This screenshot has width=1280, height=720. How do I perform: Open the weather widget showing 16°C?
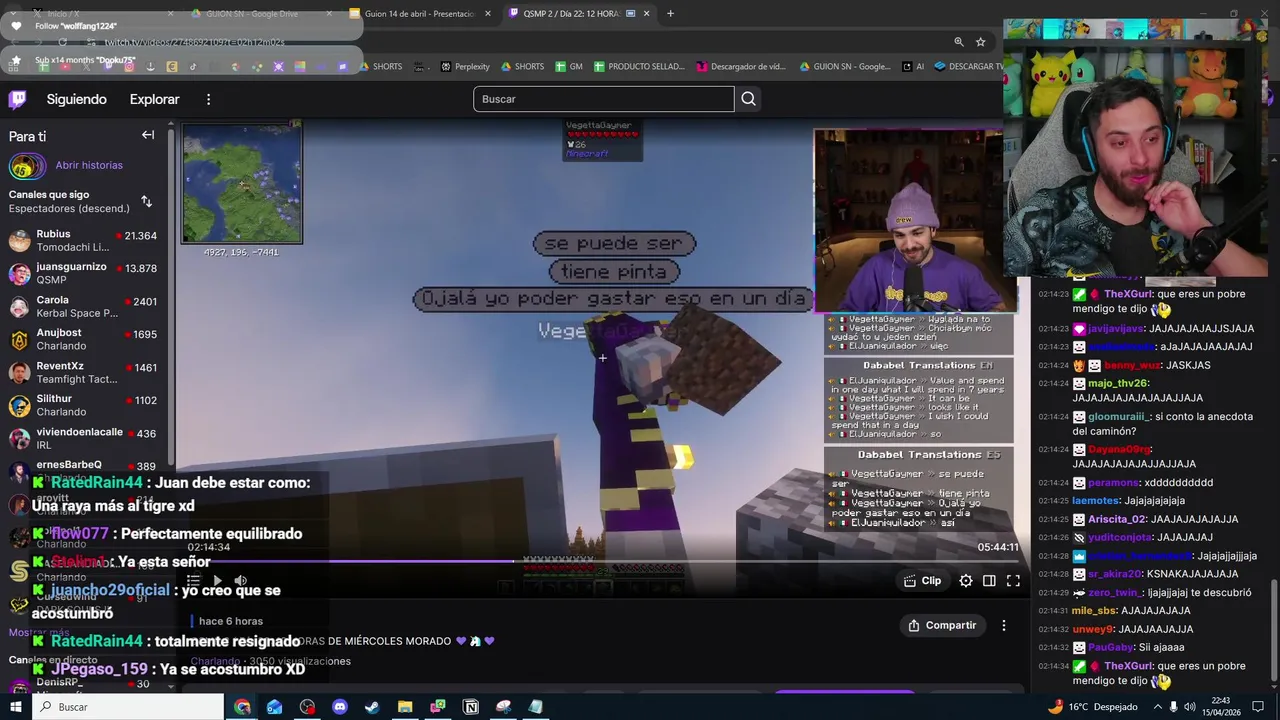[x=1092, y=707]
